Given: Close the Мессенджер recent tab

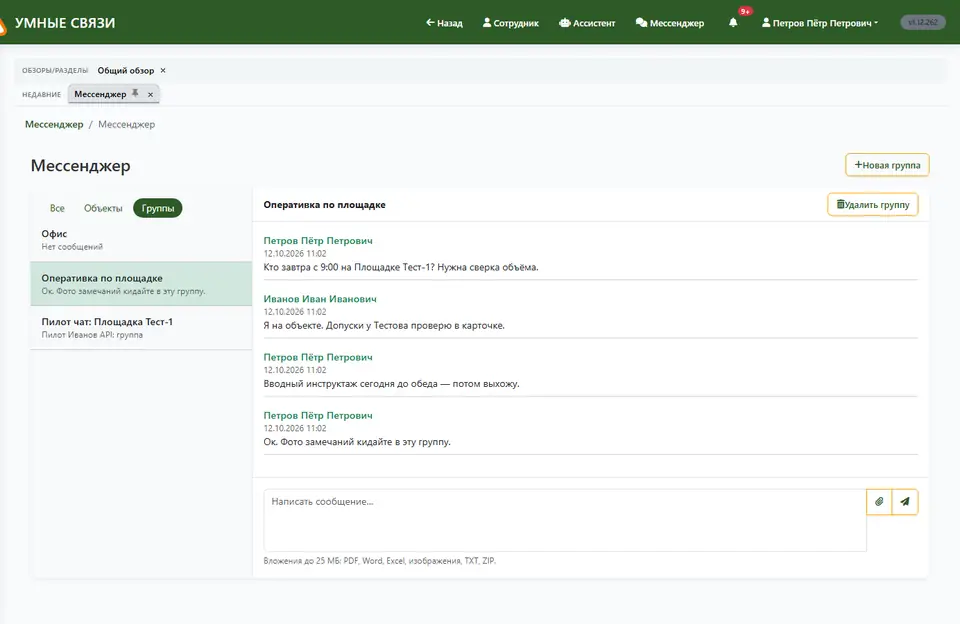Looking at the screenshot, I should coord(150,94).
